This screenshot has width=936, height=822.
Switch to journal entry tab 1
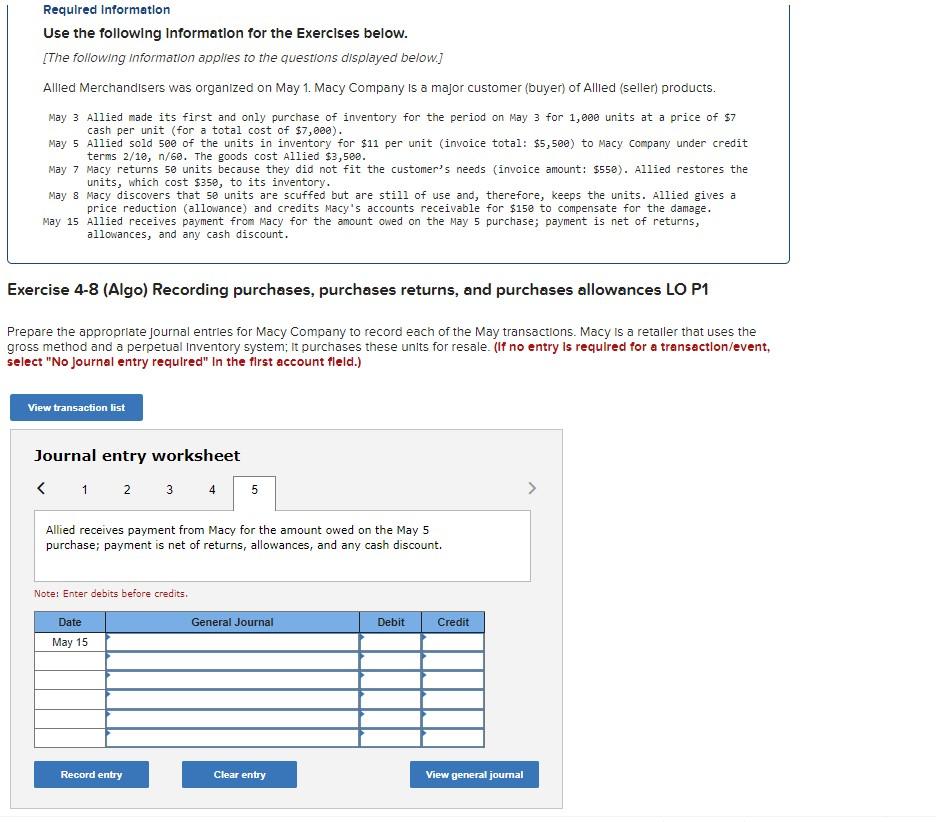tap(85, 489)
